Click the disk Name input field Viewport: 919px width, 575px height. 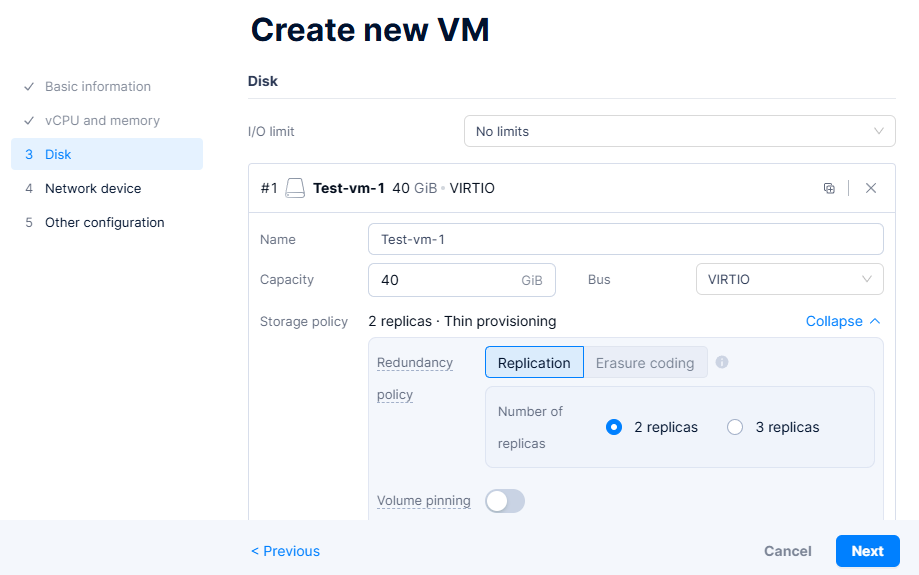click(625, 240)
